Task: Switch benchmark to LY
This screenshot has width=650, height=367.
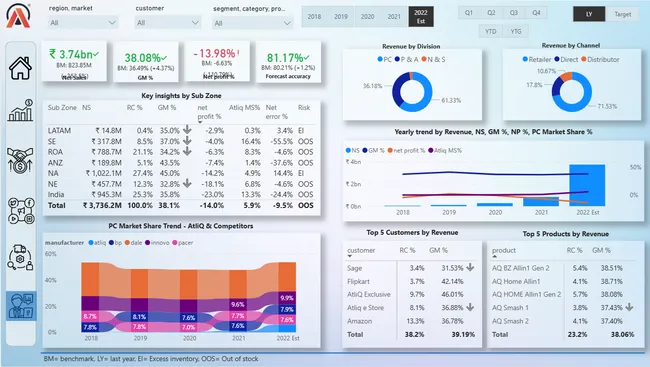Action: pyautogui.click(x=589, y=14)
